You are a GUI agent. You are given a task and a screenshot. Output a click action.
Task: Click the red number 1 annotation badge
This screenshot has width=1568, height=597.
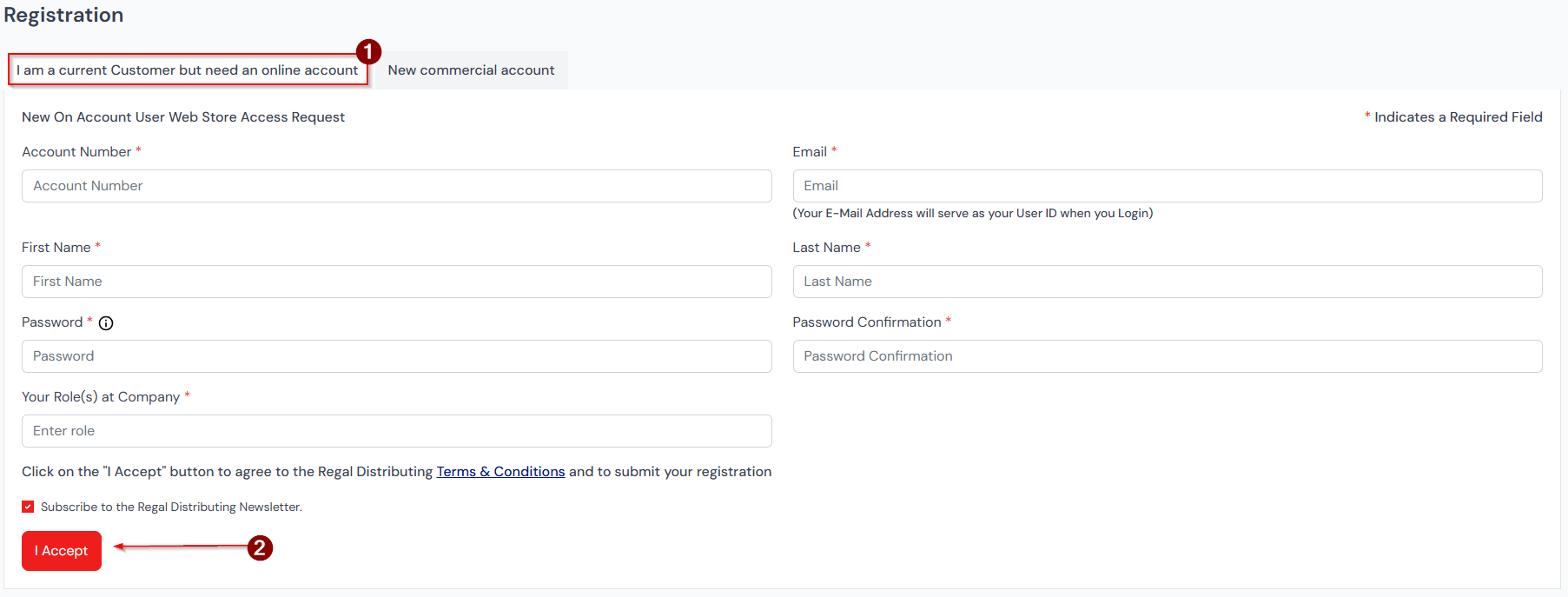(368, 52)
